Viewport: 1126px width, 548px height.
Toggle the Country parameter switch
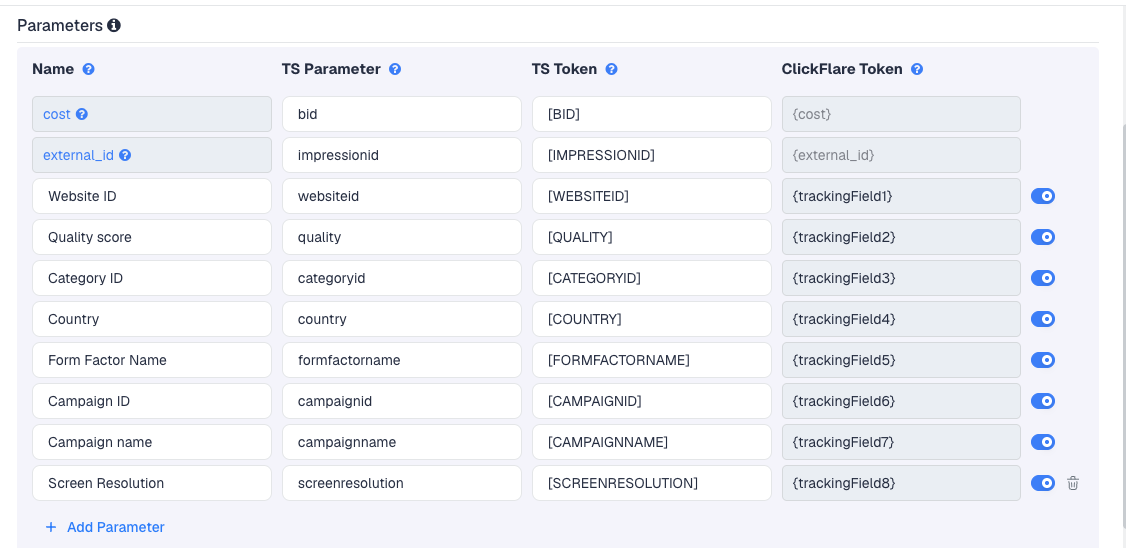click(1043, 319)
